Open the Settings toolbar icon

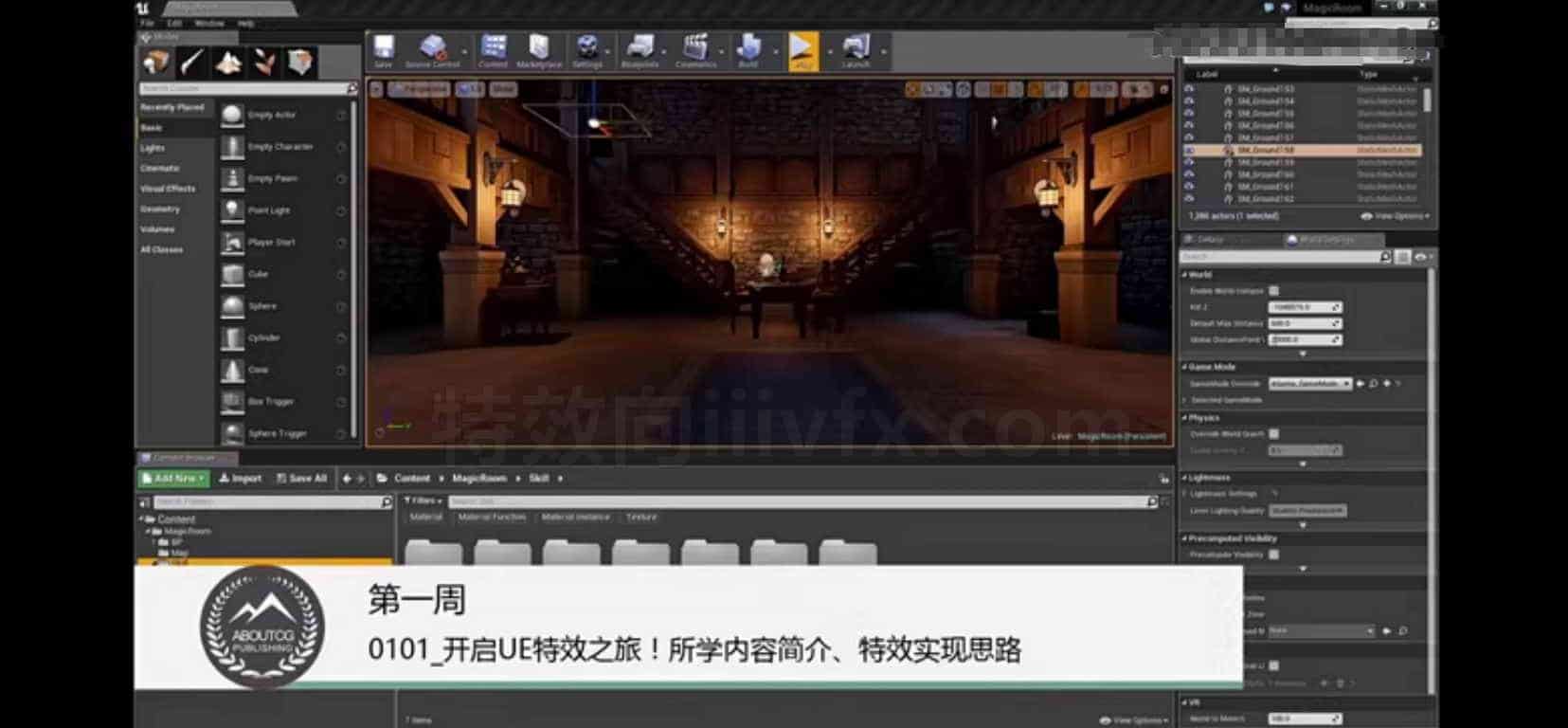coord(587,51)
